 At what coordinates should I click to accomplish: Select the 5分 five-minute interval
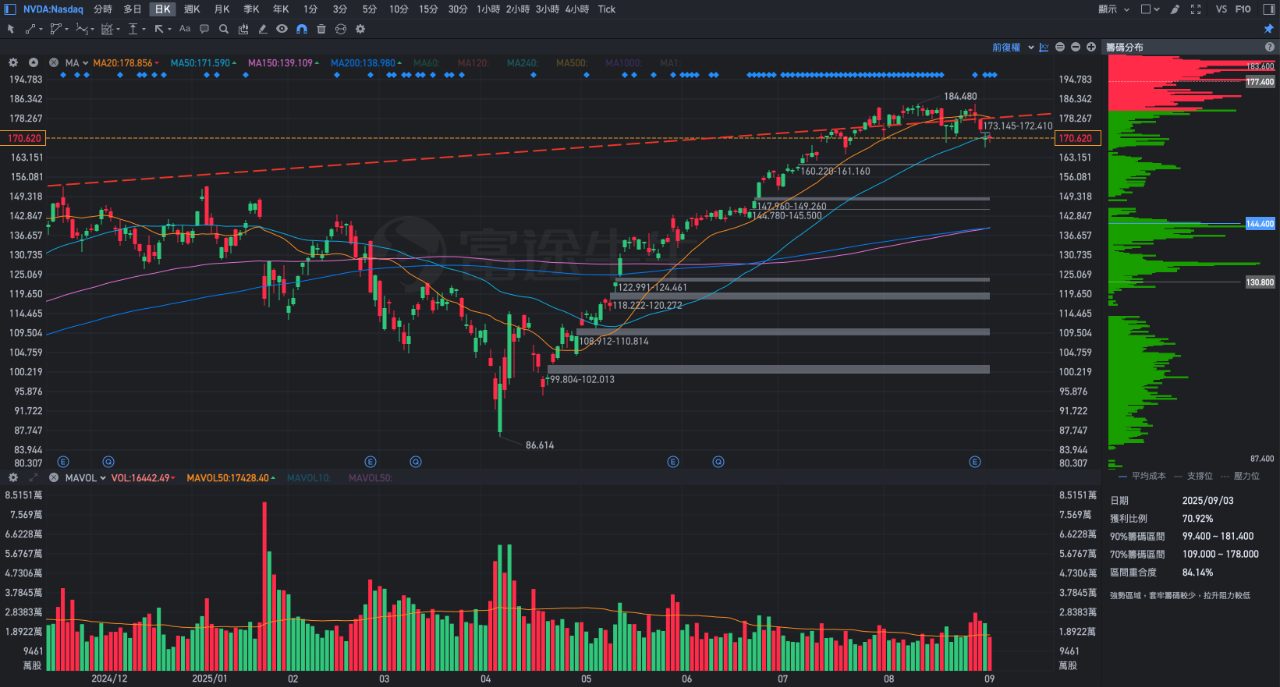point(370,9)
